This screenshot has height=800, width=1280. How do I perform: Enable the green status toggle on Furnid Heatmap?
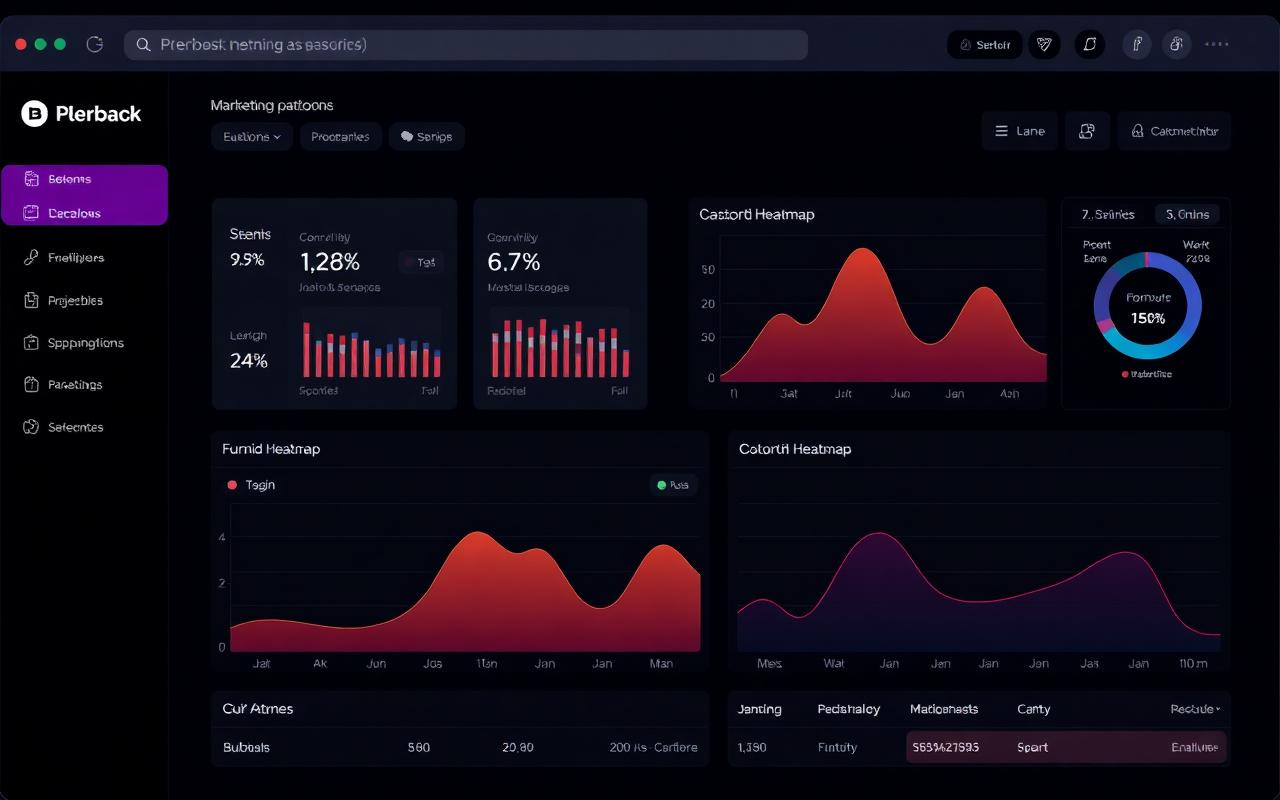click(x=673, y=484)
